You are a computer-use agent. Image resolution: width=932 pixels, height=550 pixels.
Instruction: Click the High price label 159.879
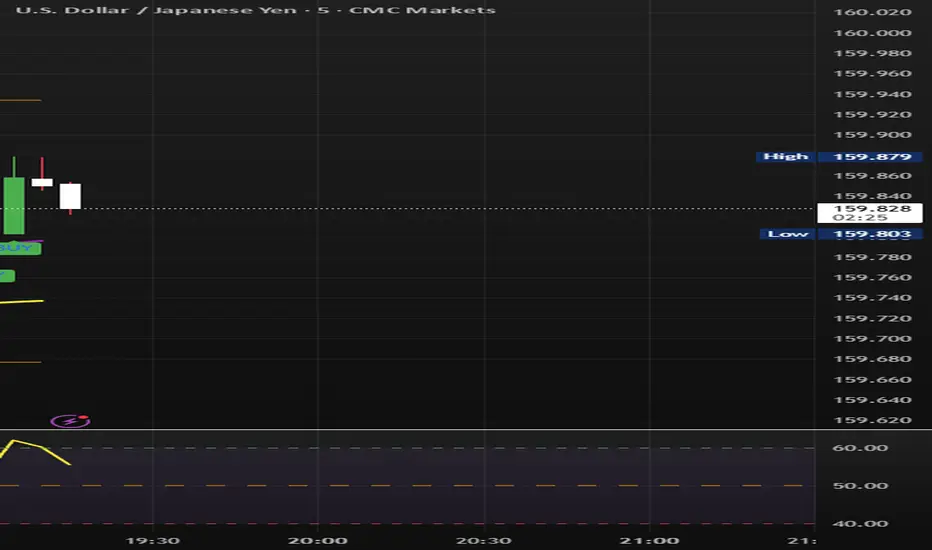pyautogui.click(x=870, y=157)
